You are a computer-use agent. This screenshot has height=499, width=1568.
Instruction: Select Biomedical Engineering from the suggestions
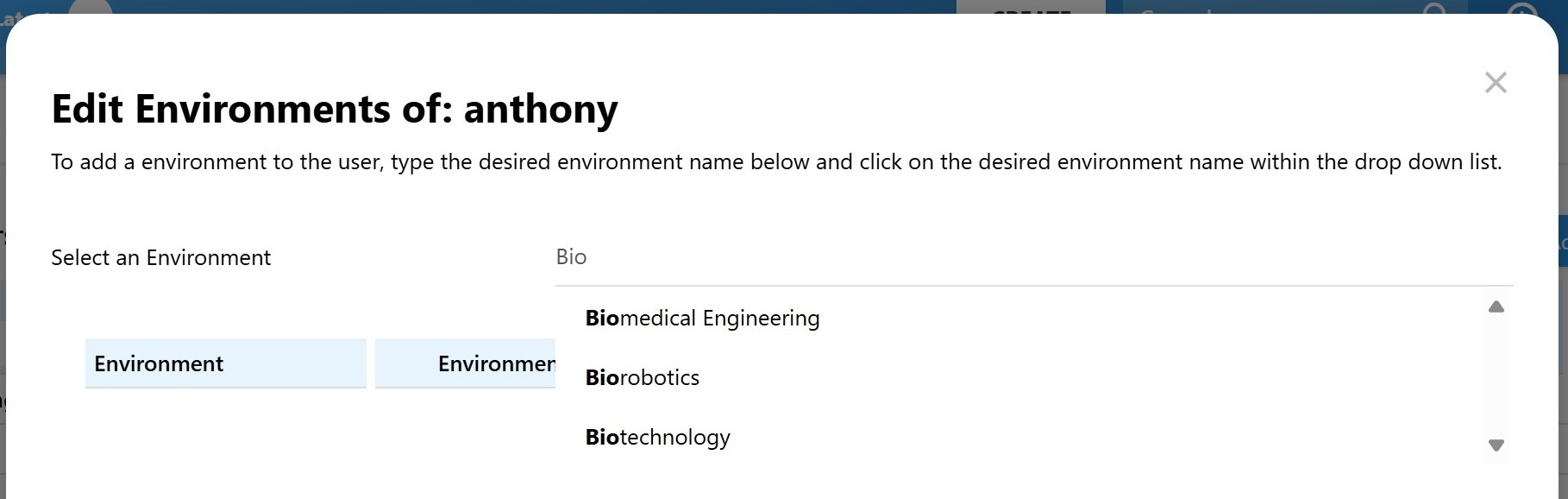coord(702,319)
